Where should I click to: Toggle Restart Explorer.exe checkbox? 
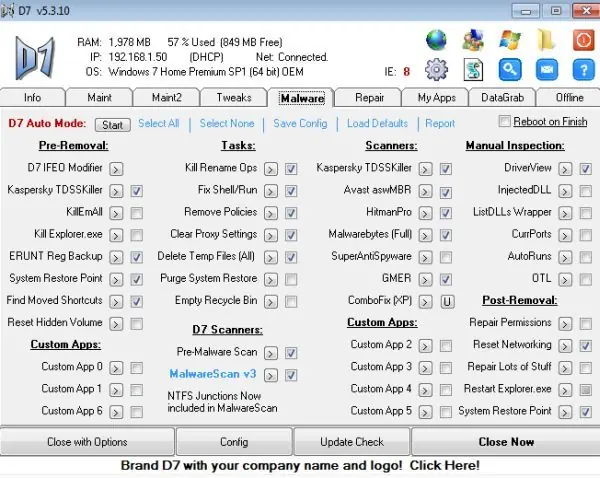(586, 390)
